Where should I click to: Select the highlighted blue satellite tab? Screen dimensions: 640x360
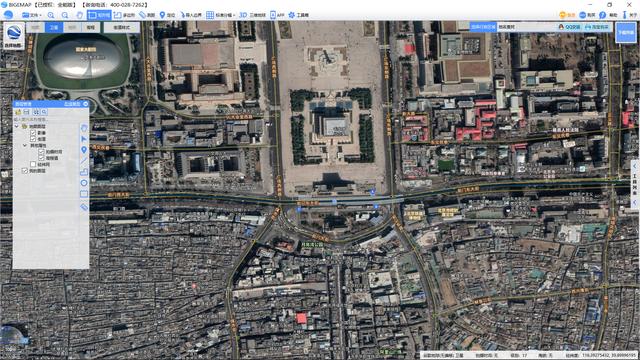coord(54,27)
